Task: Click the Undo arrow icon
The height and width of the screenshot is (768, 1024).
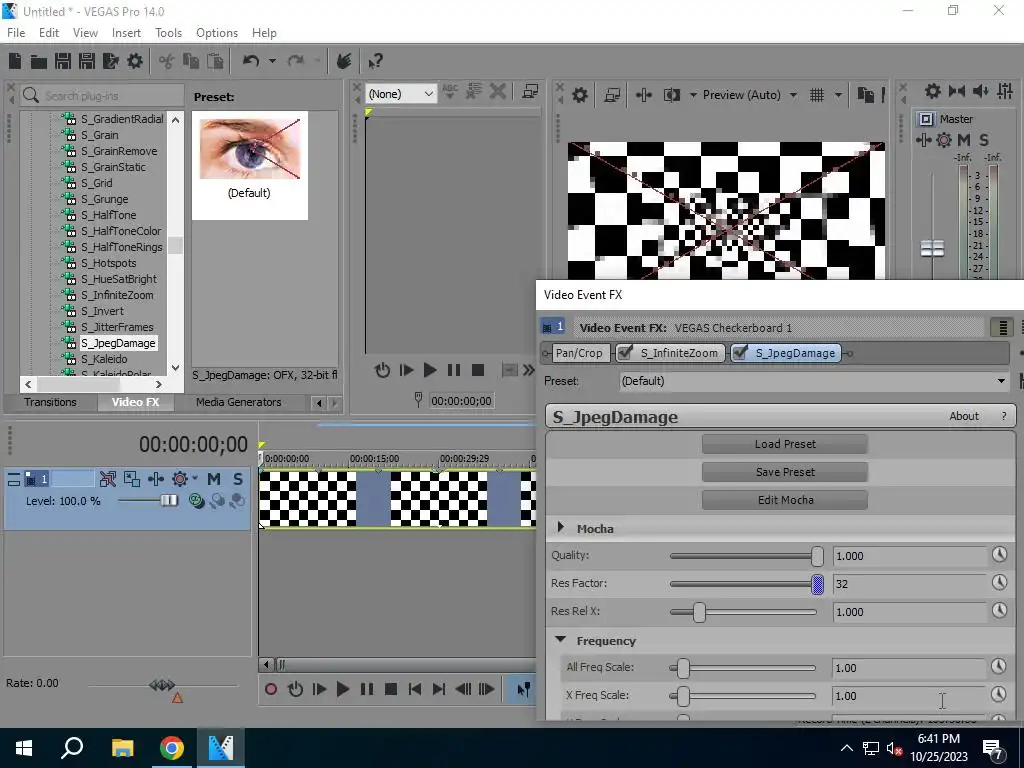Action: (251, 61)
